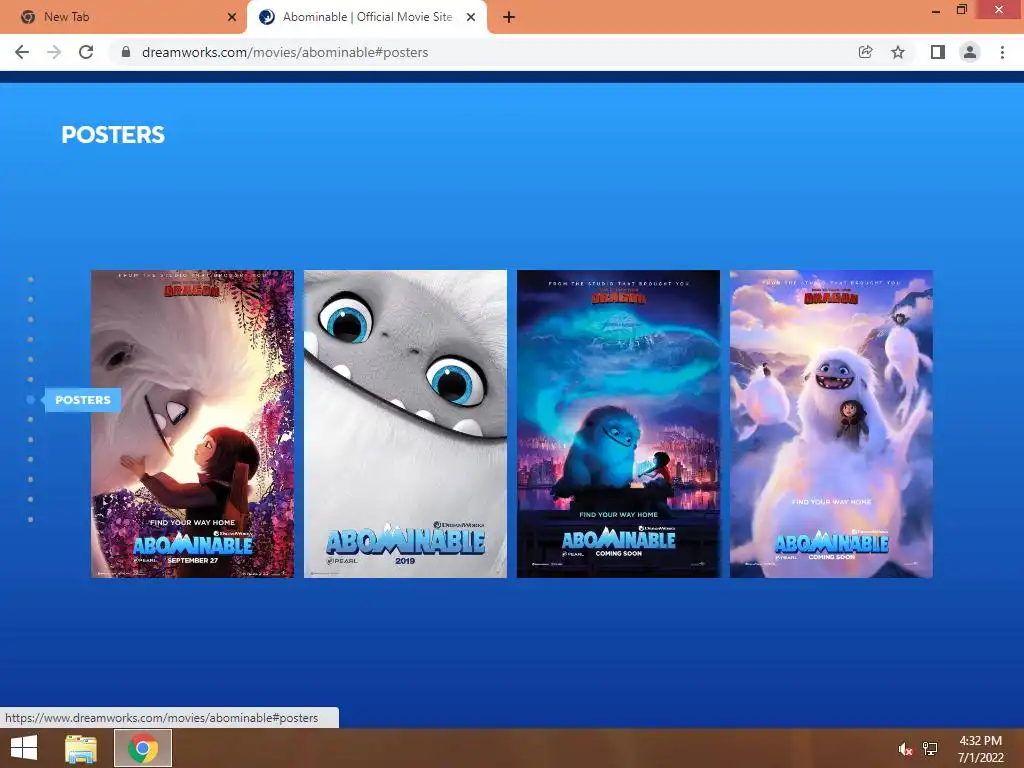Image resolution: width=1024 pixels, height=768 pixels.
Task: Open the 2019 close-up yeti face poster
Action: click(406, 424)
